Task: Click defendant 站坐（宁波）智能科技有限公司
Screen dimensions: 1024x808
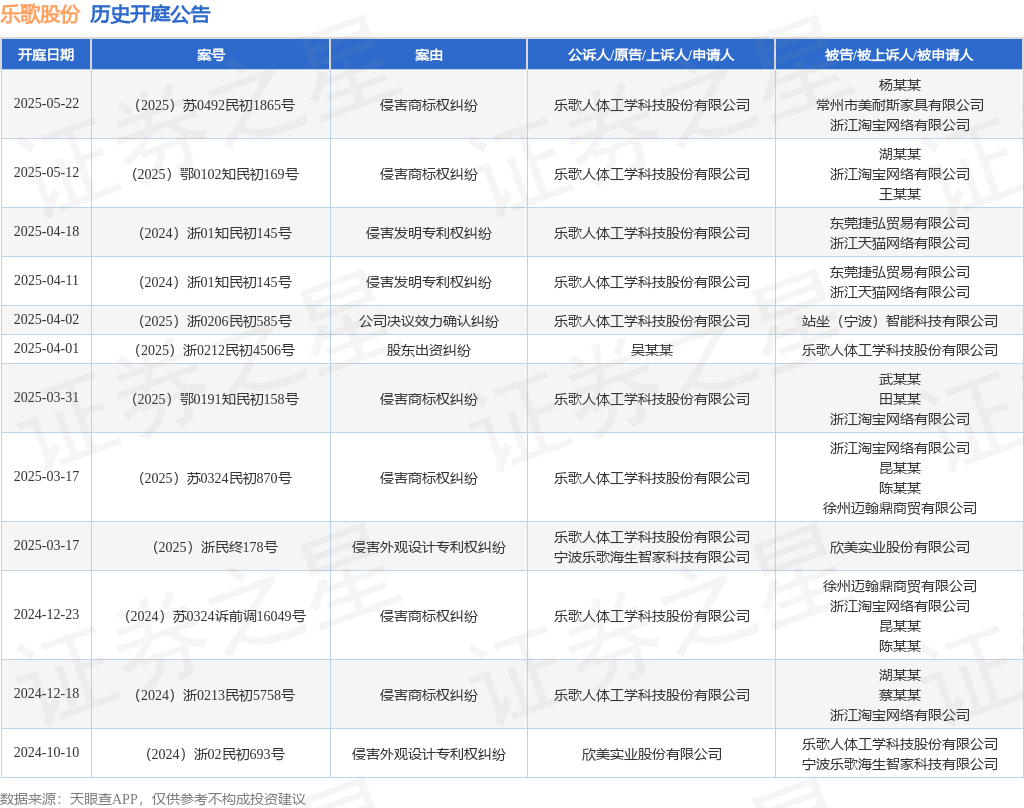Action: pos(900,321)
